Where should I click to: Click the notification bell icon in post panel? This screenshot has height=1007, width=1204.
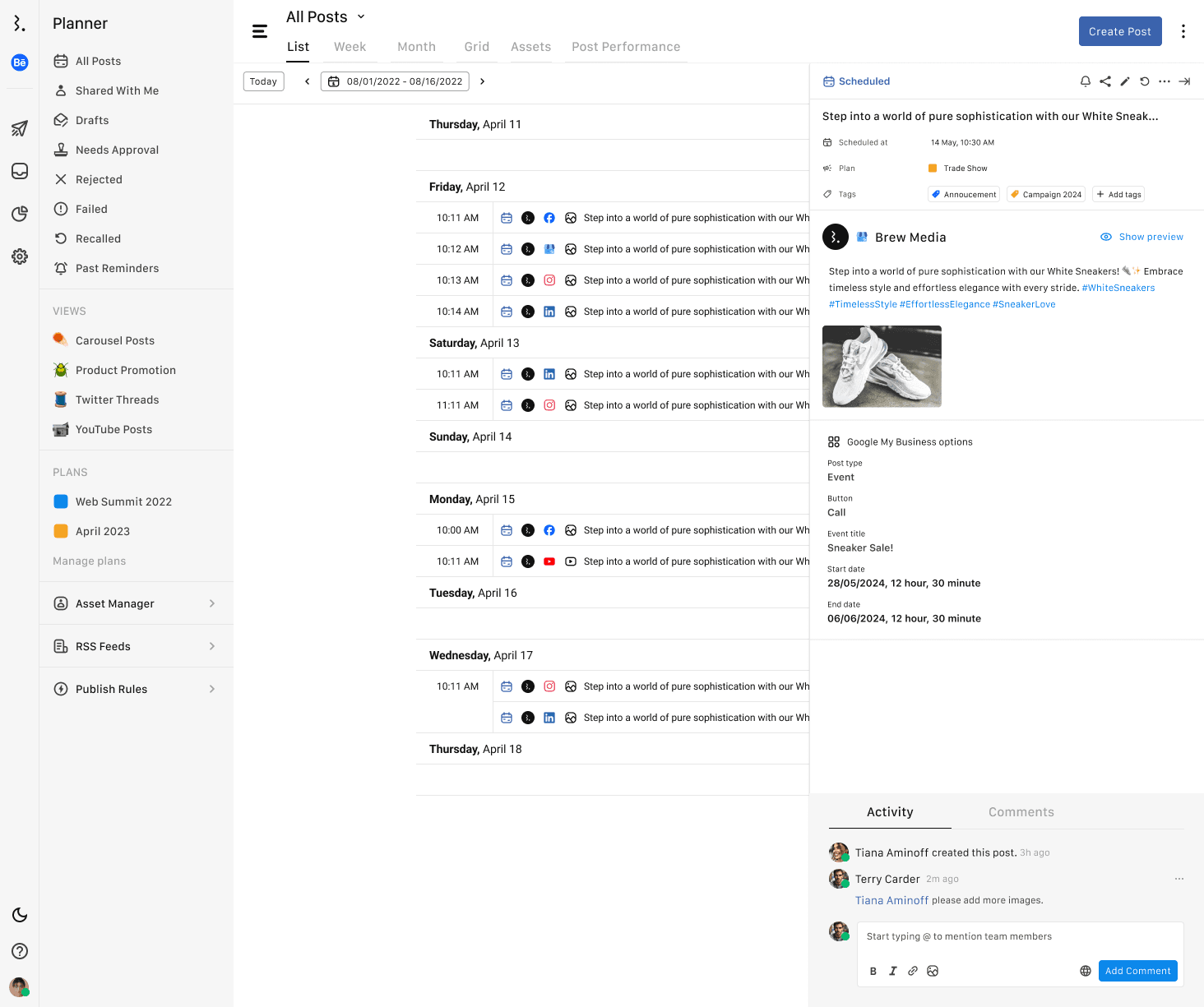1086,81
